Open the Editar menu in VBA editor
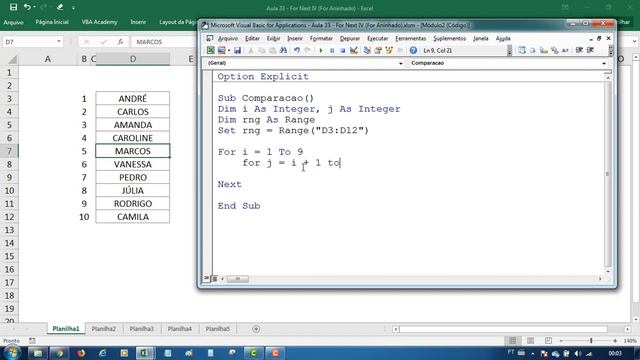The height and width of the screenshot is (360, 640). [x=252, y=38]
